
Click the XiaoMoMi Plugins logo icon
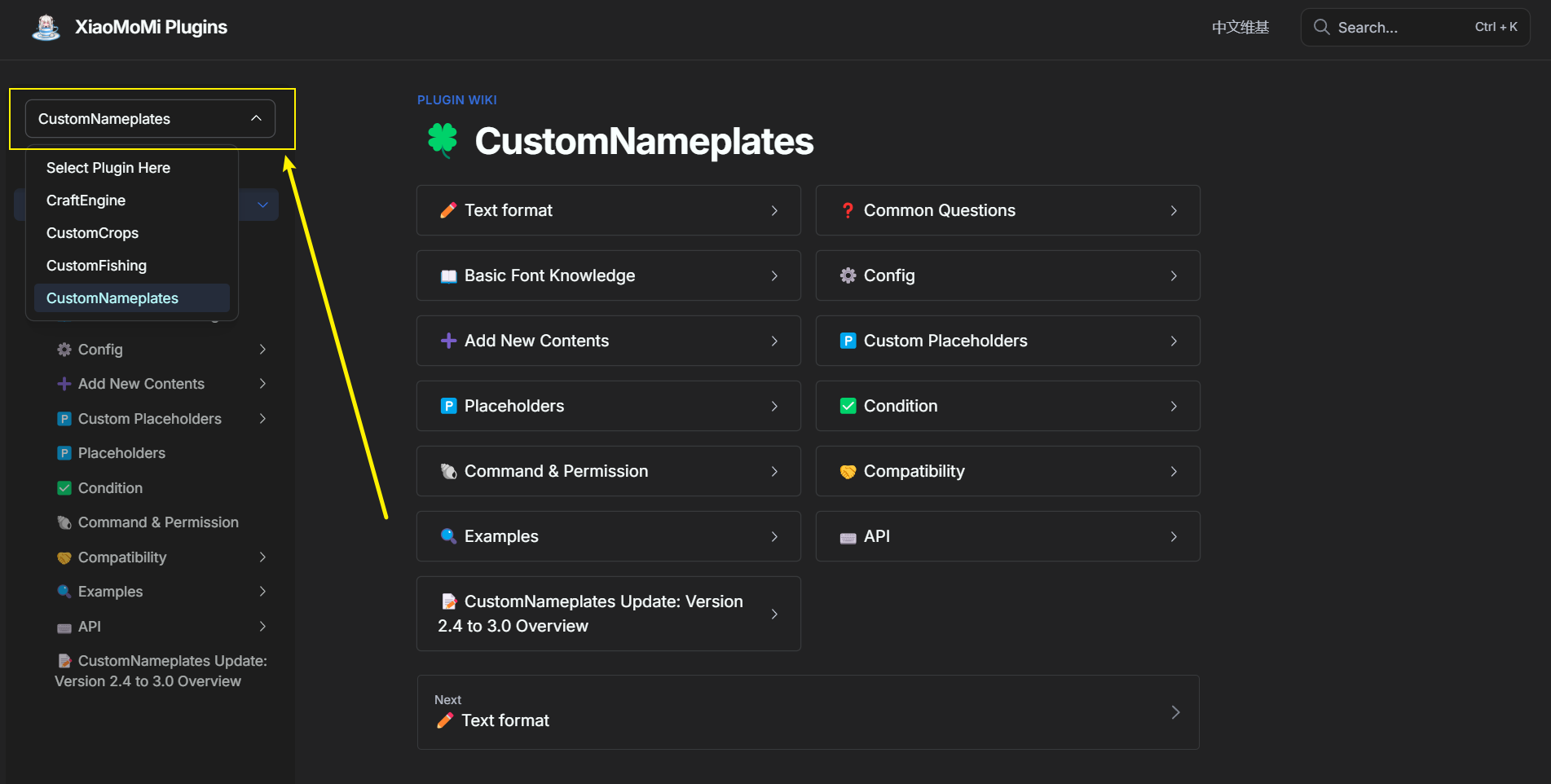[46, 28]
